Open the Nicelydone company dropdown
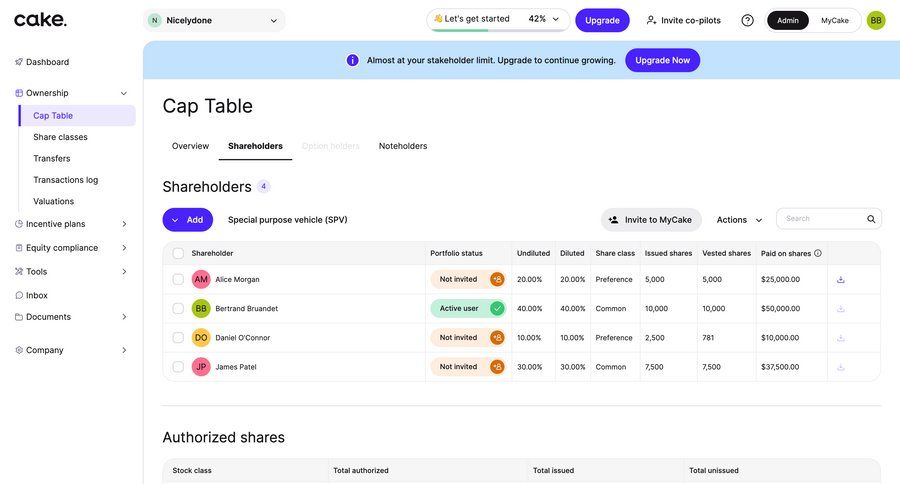The height and width of the screenshot is (484, 900). click(x=214, y=20)
